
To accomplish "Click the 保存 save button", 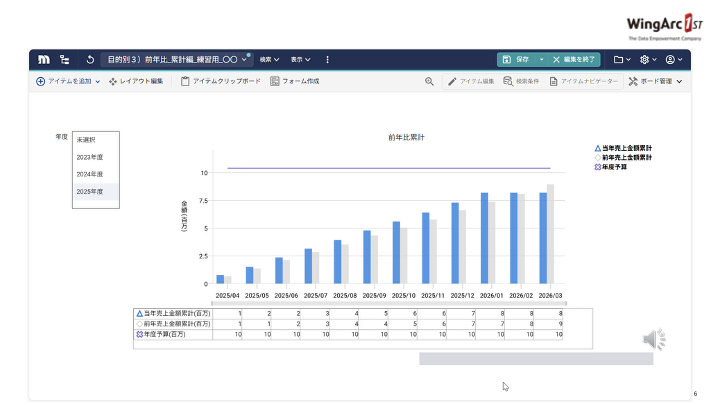I will (x=521, y=60).
